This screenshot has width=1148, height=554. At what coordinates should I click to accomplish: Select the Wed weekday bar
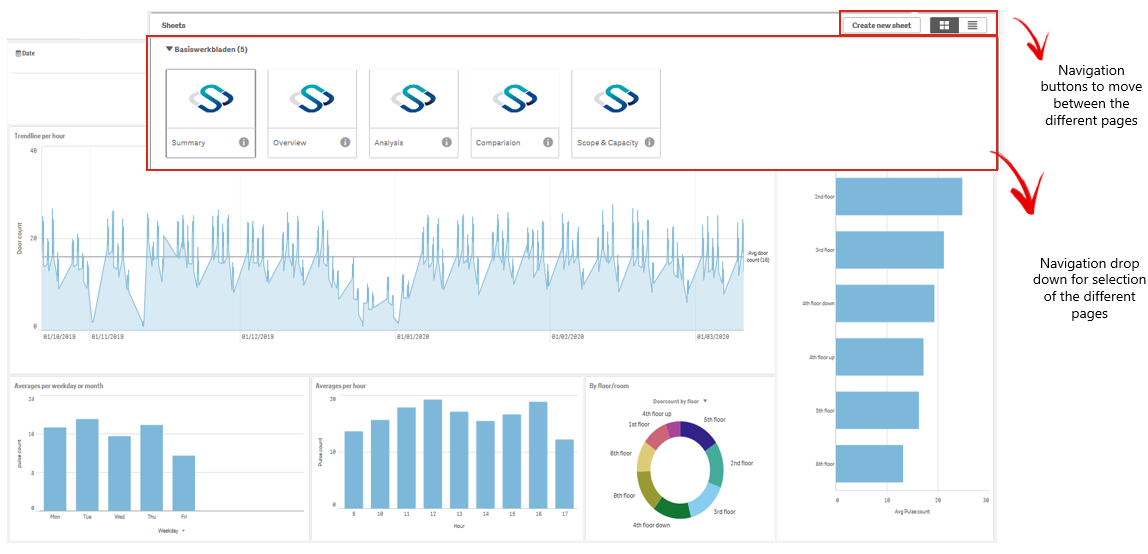pyautogui.click(x=119, y=473)
